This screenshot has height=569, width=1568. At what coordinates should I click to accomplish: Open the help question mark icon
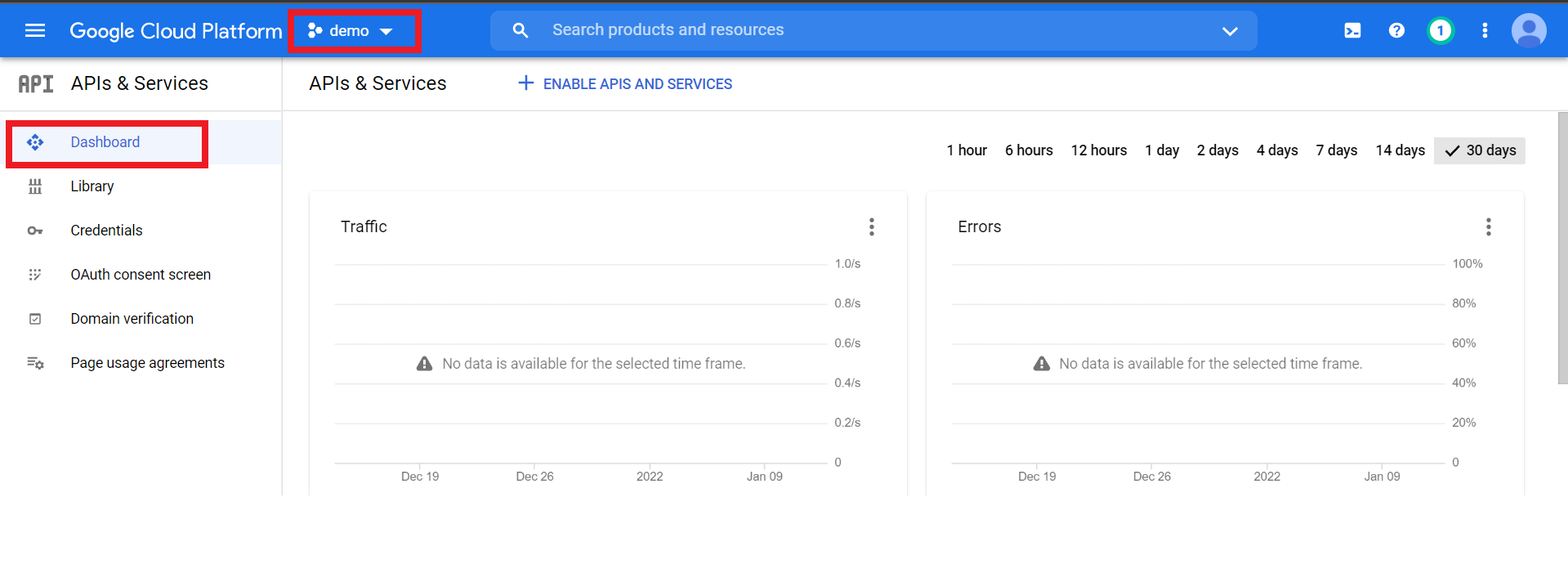point(1396,30)
